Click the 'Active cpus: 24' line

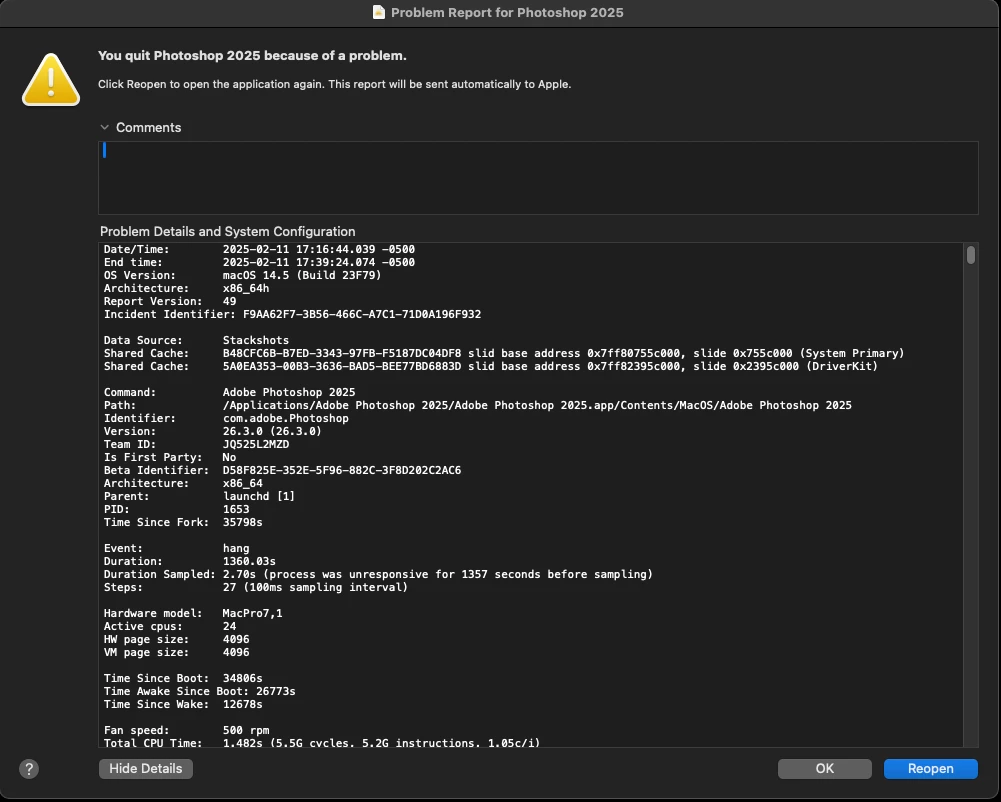pyautogui.click(x=170, y=626)
